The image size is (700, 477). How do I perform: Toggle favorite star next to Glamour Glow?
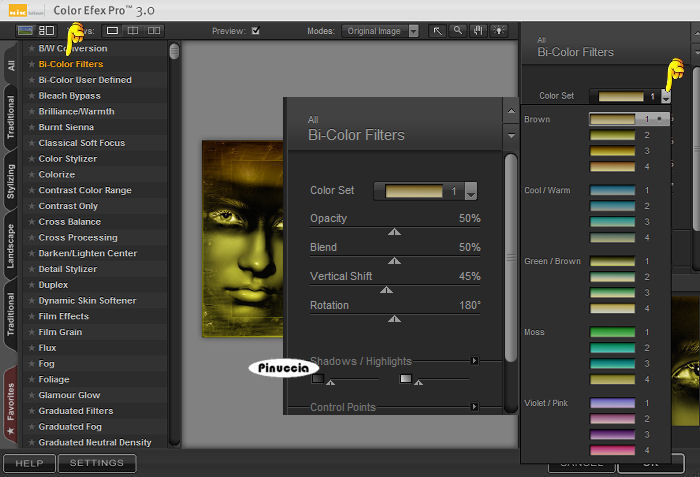(32, 395)
